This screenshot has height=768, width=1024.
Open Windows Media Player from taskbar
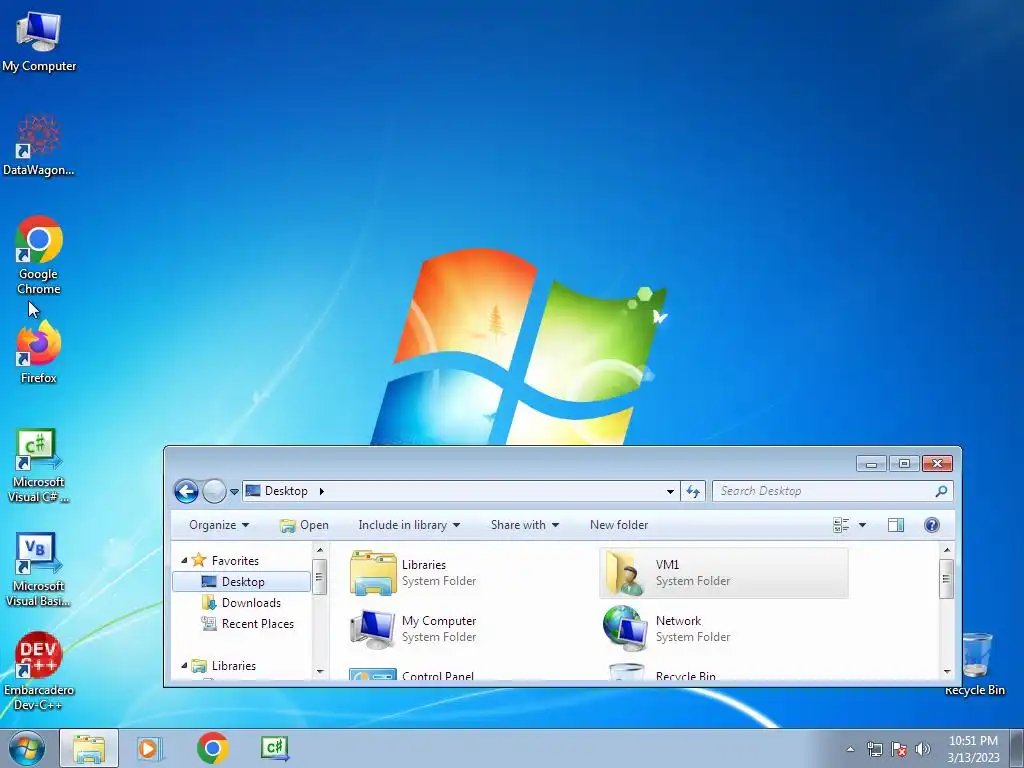[150, 748]
